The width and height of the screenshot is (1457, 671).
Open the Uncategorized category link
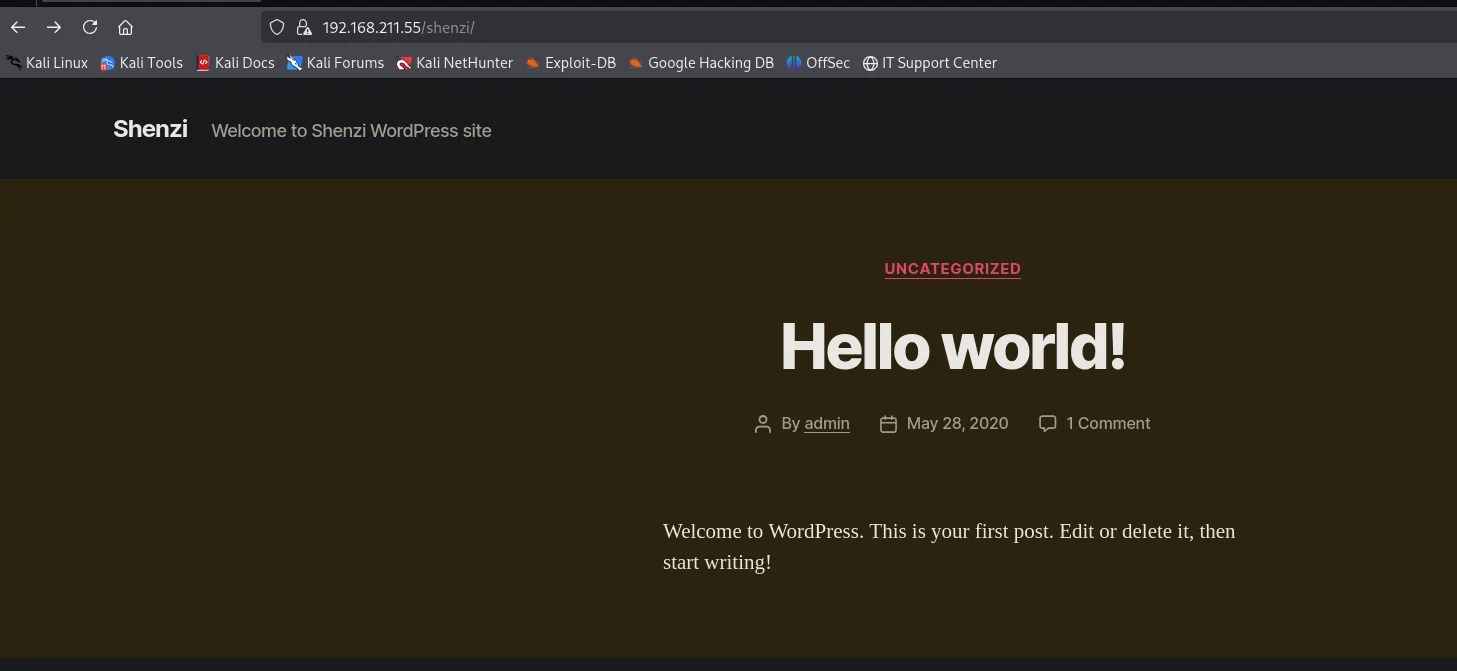click(952, 269)
